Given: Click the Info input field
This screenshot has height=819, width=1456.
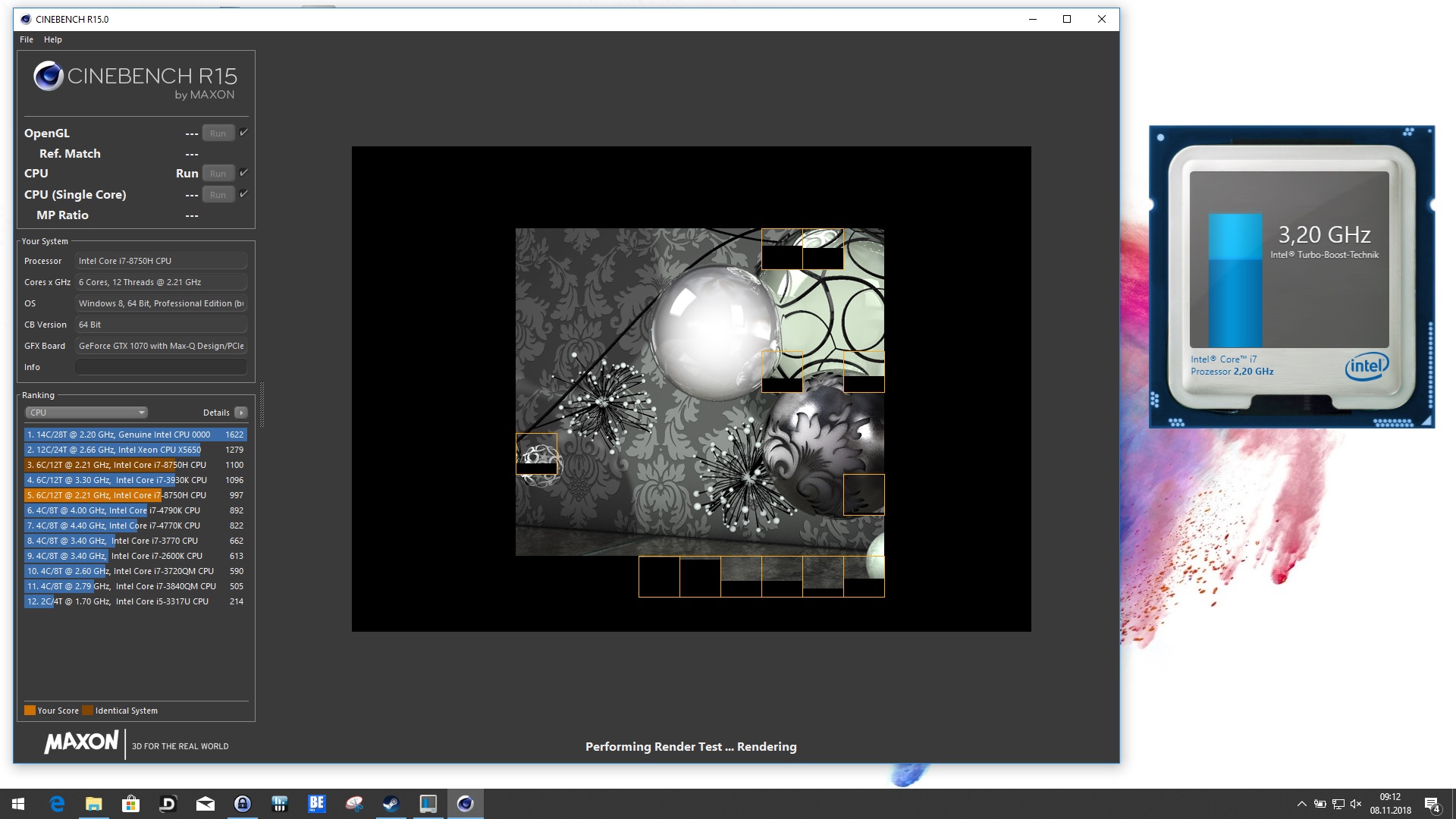Looking at the screenshot, I should (161, 367).
